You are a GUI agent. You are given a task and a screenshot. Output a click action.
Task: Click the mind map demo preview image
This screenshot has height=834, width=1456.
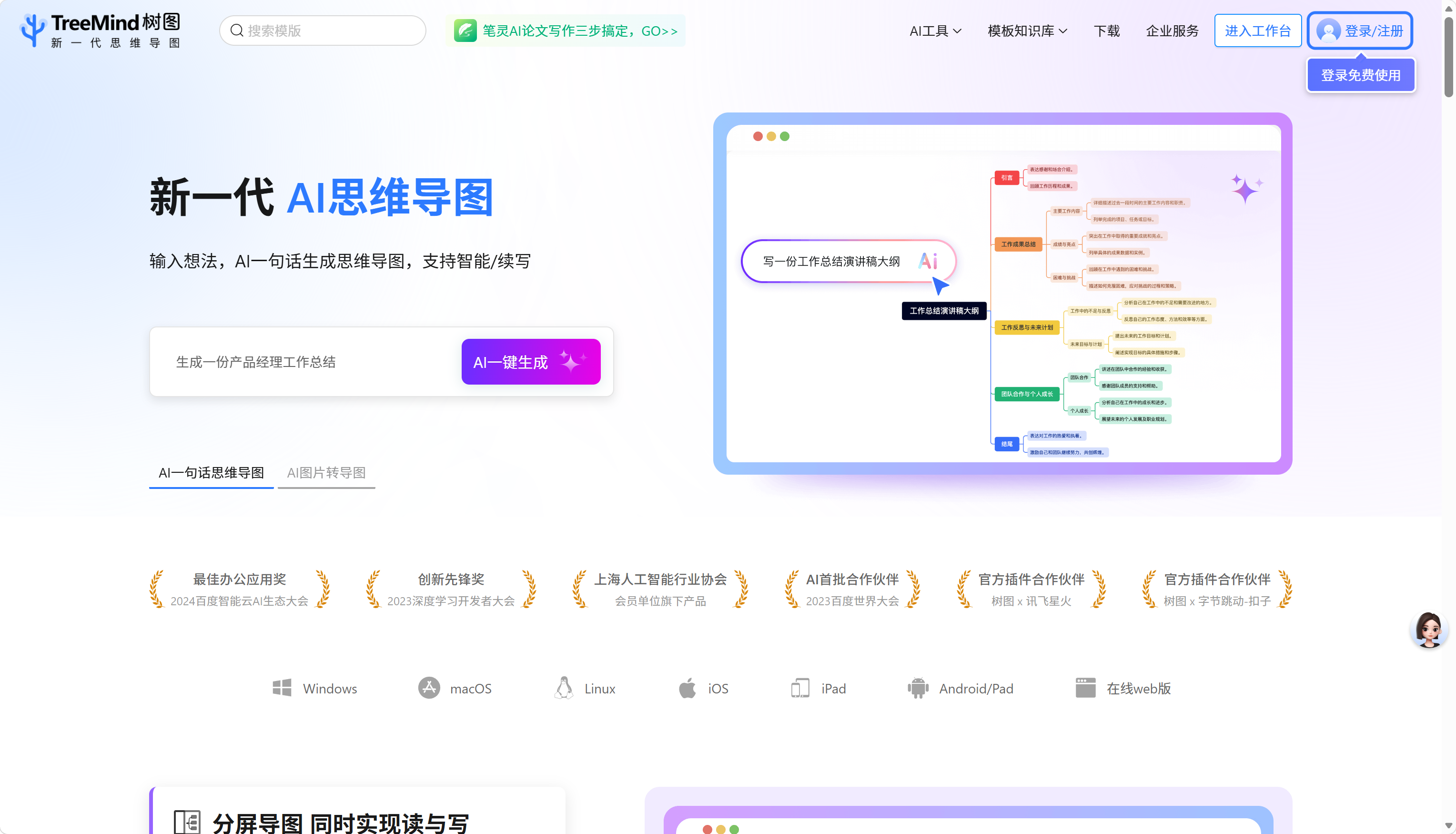(1003, 293)
